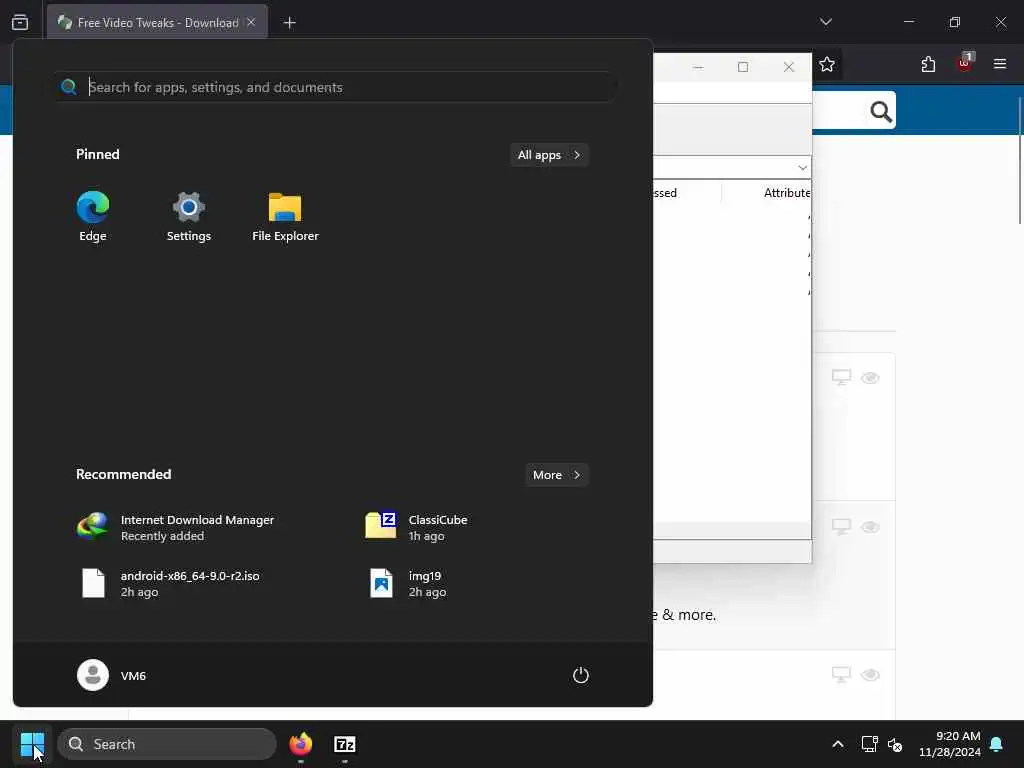The width and height of the screenshot is (1024, 768).
Task: Open uBlock Origin extension icon
Action: point(965,63)
